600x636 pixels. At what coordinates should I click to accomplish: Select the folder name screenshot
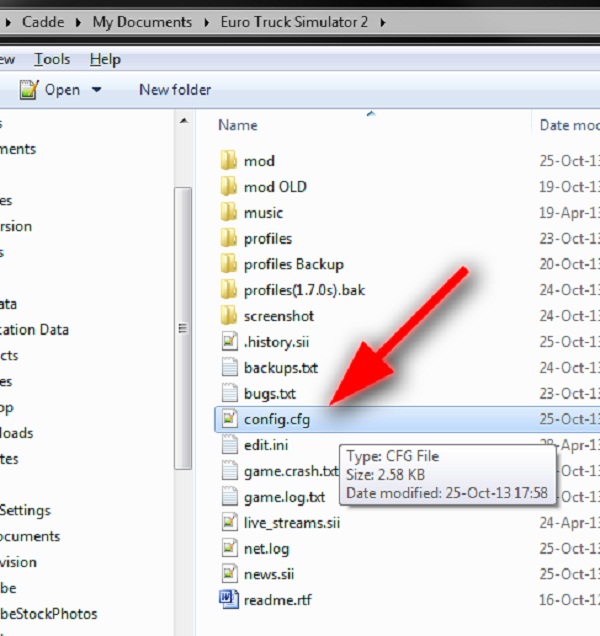pyautogui.click(x=279, y=316)
